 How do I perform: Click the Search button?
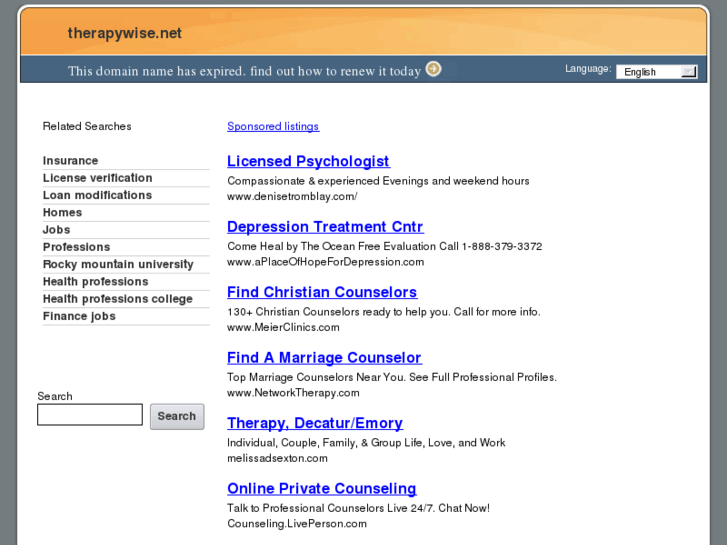tap(177, 416)
